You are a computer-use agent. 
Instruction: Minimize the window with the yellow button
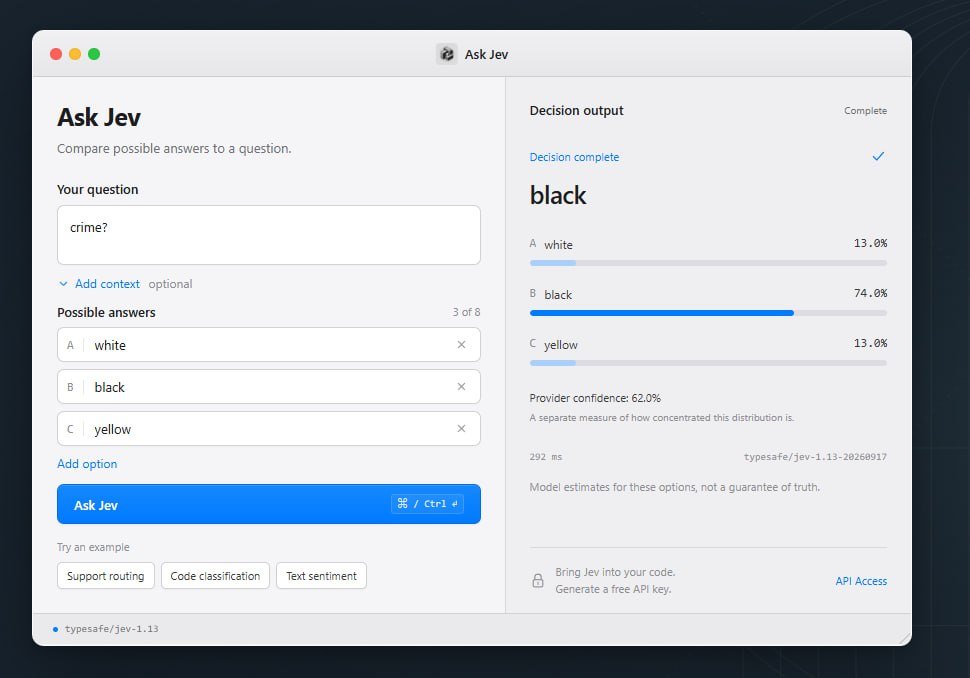click(75, 54)
